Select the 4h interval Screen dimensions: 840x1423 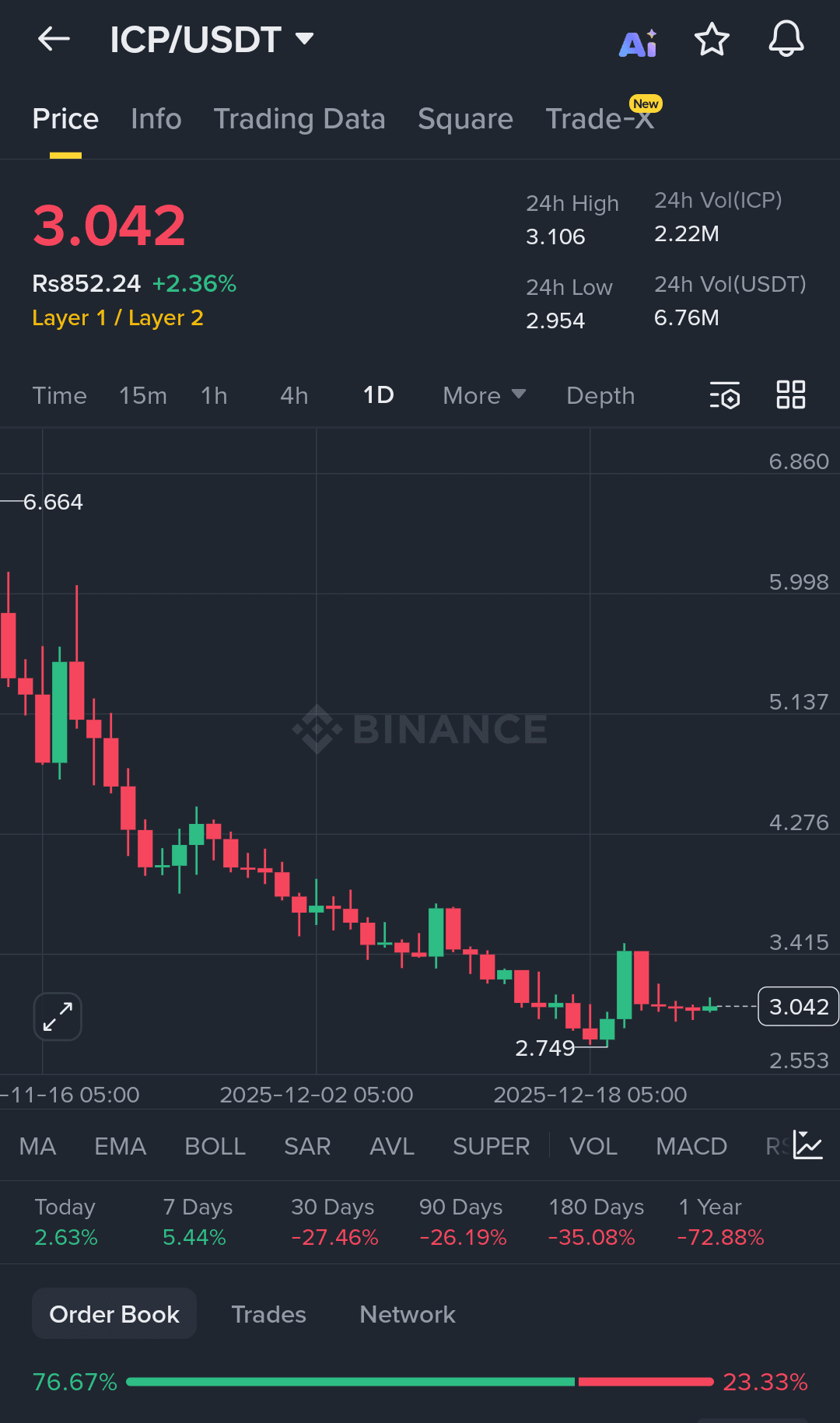coord(294,395)
